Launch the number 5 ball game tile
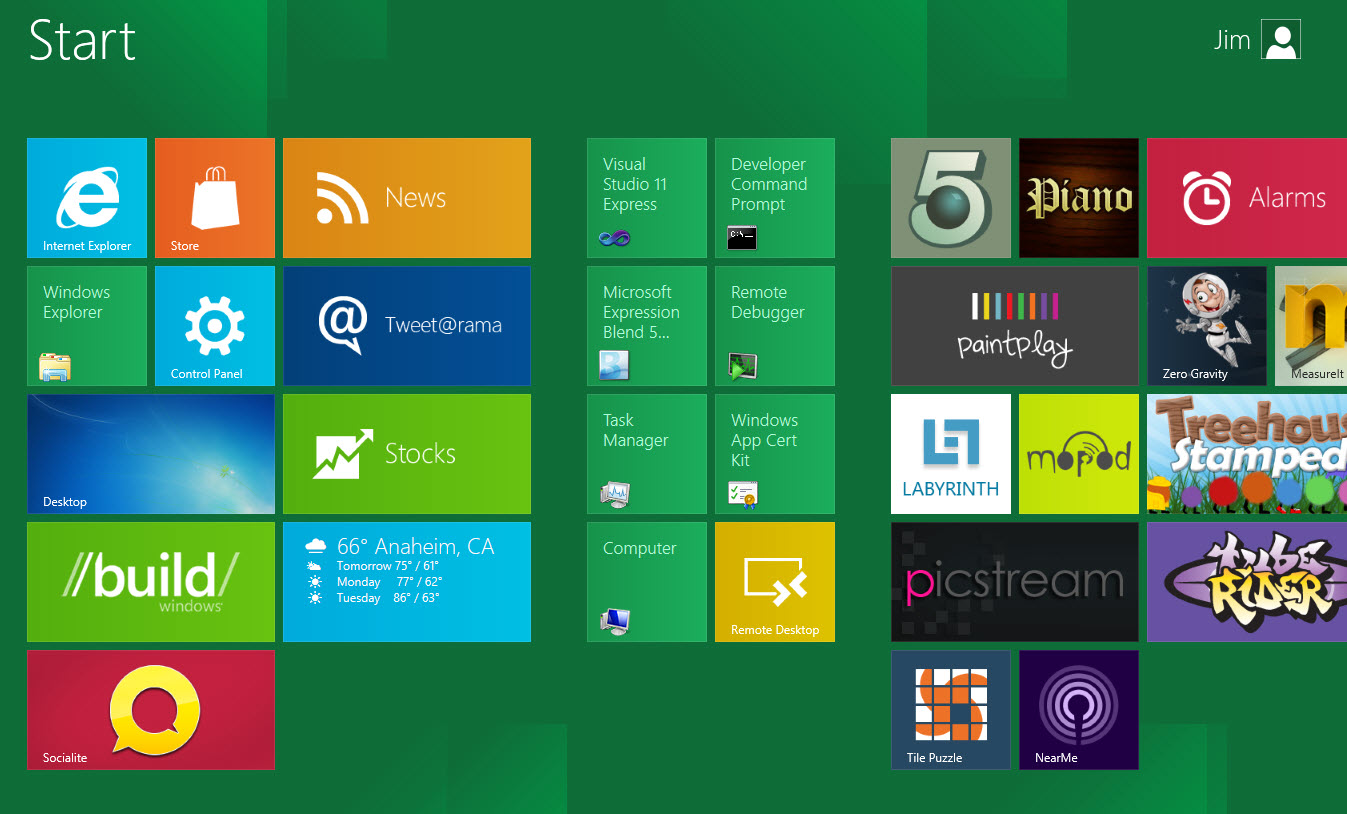The height and width of the screenshot is (814, 1347). 951,198
